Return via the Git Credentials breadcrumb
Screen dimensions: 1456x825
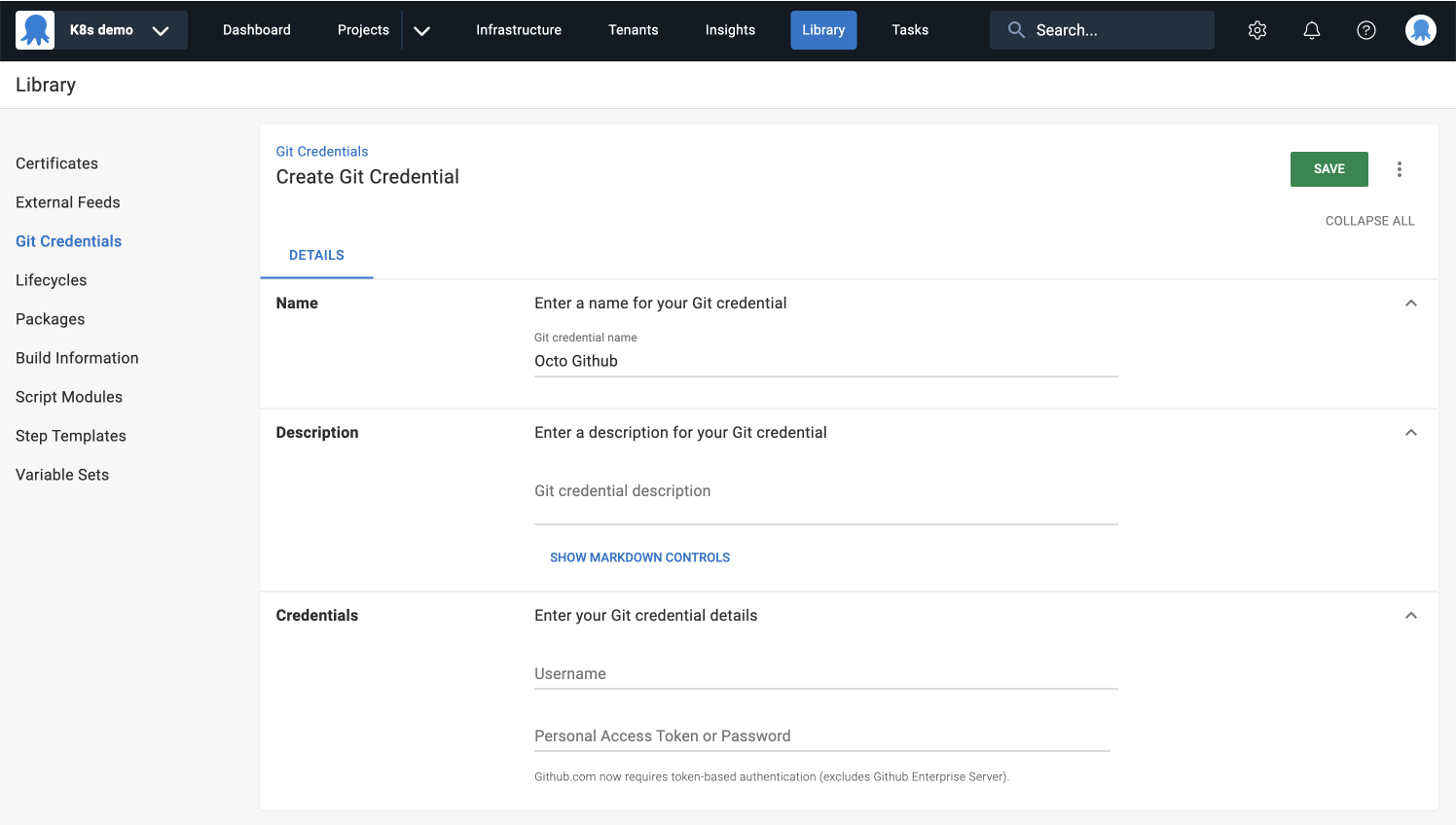[322, 151]
